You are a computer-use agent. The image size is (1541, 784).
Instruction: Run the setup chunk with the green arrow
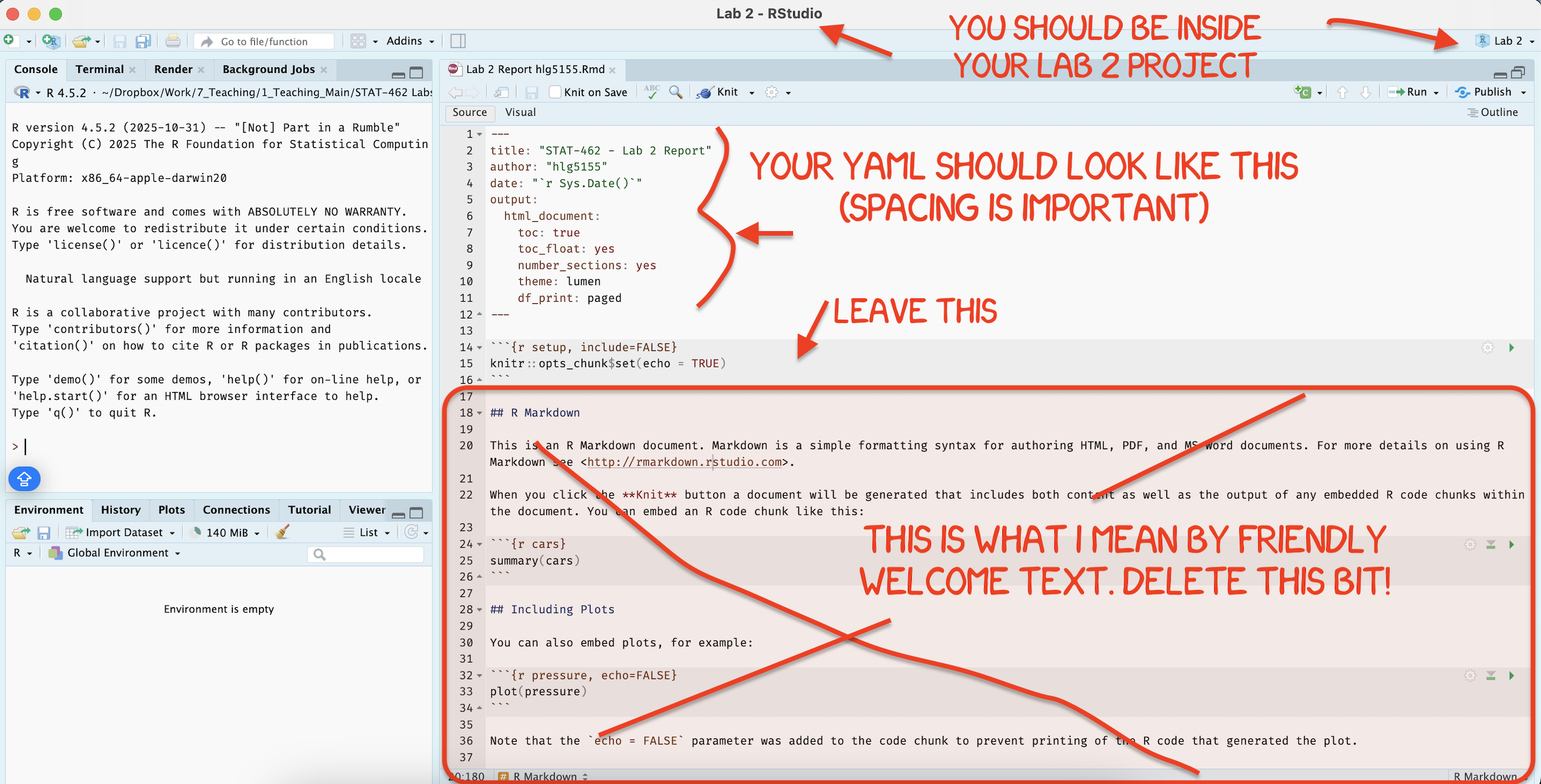(x=1511, y=347)
